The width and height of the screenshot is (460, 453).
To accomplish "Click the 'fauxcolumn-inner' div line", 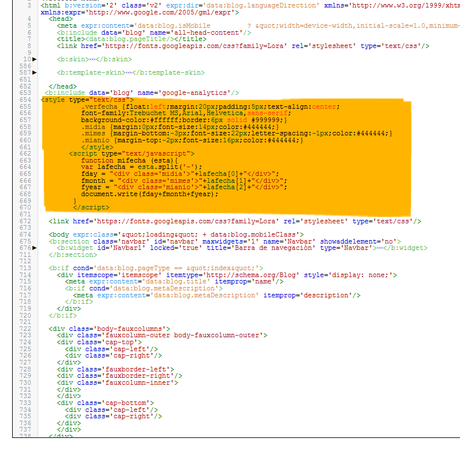I will click(x=117, y=383).
